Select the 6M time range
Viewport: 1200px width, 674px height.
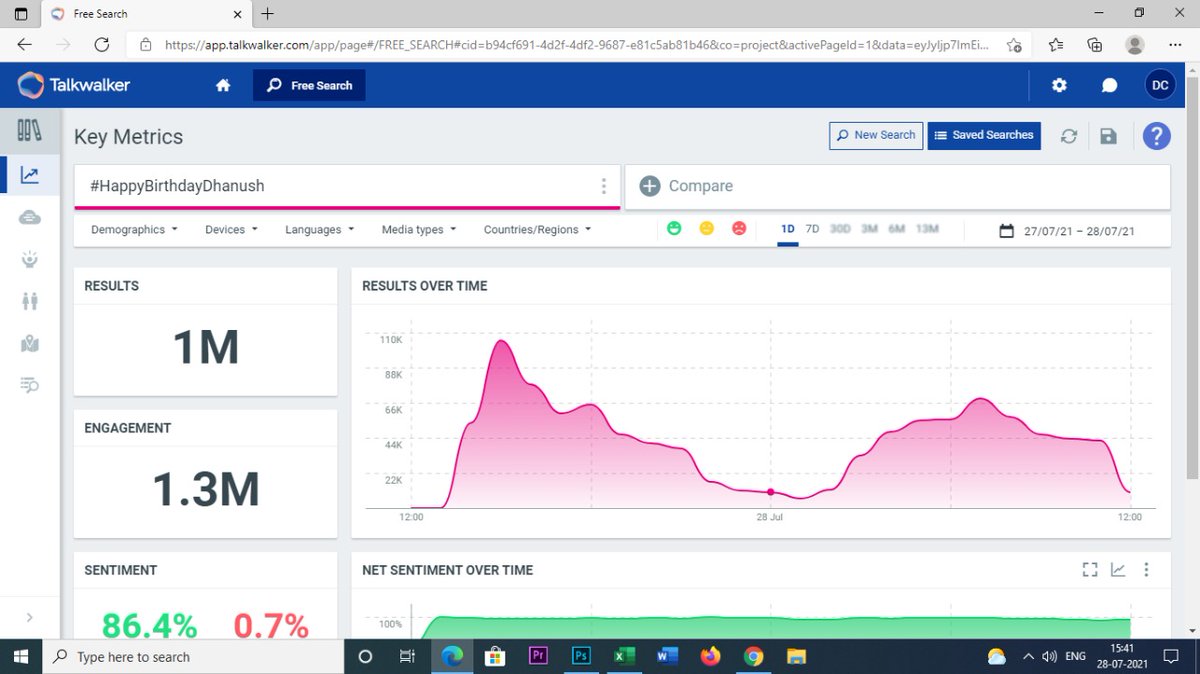click(897, 229)
